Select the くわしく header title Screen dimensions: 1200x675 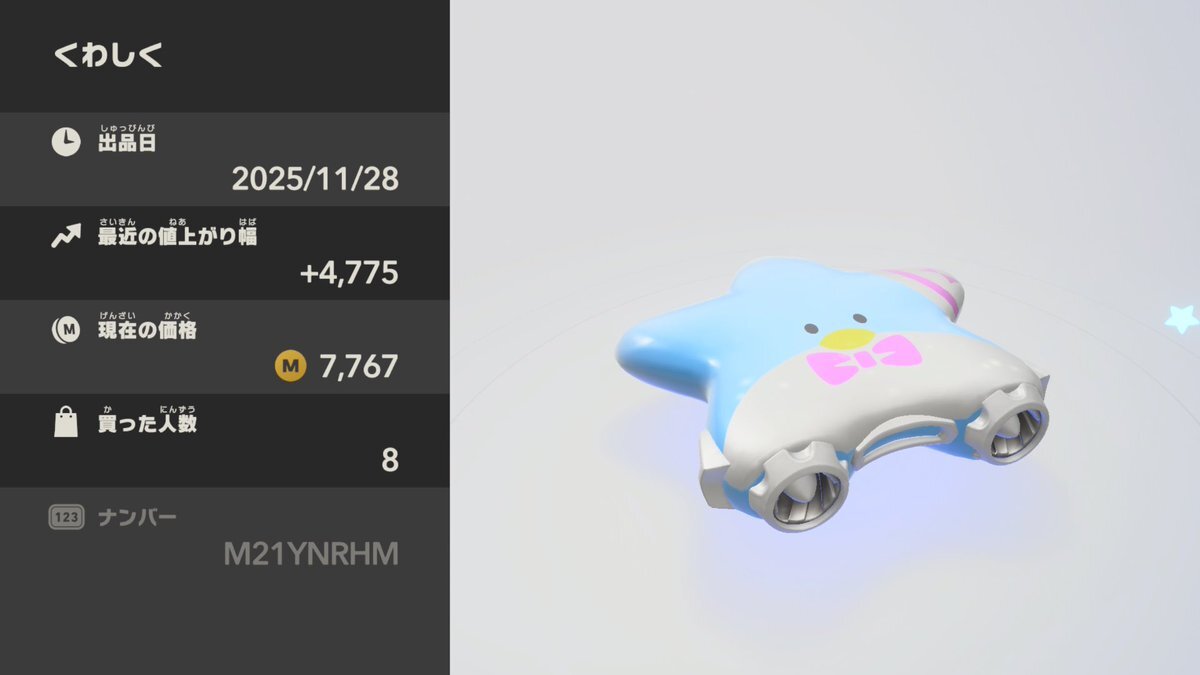pyautogui.click(x=108, y=56)
